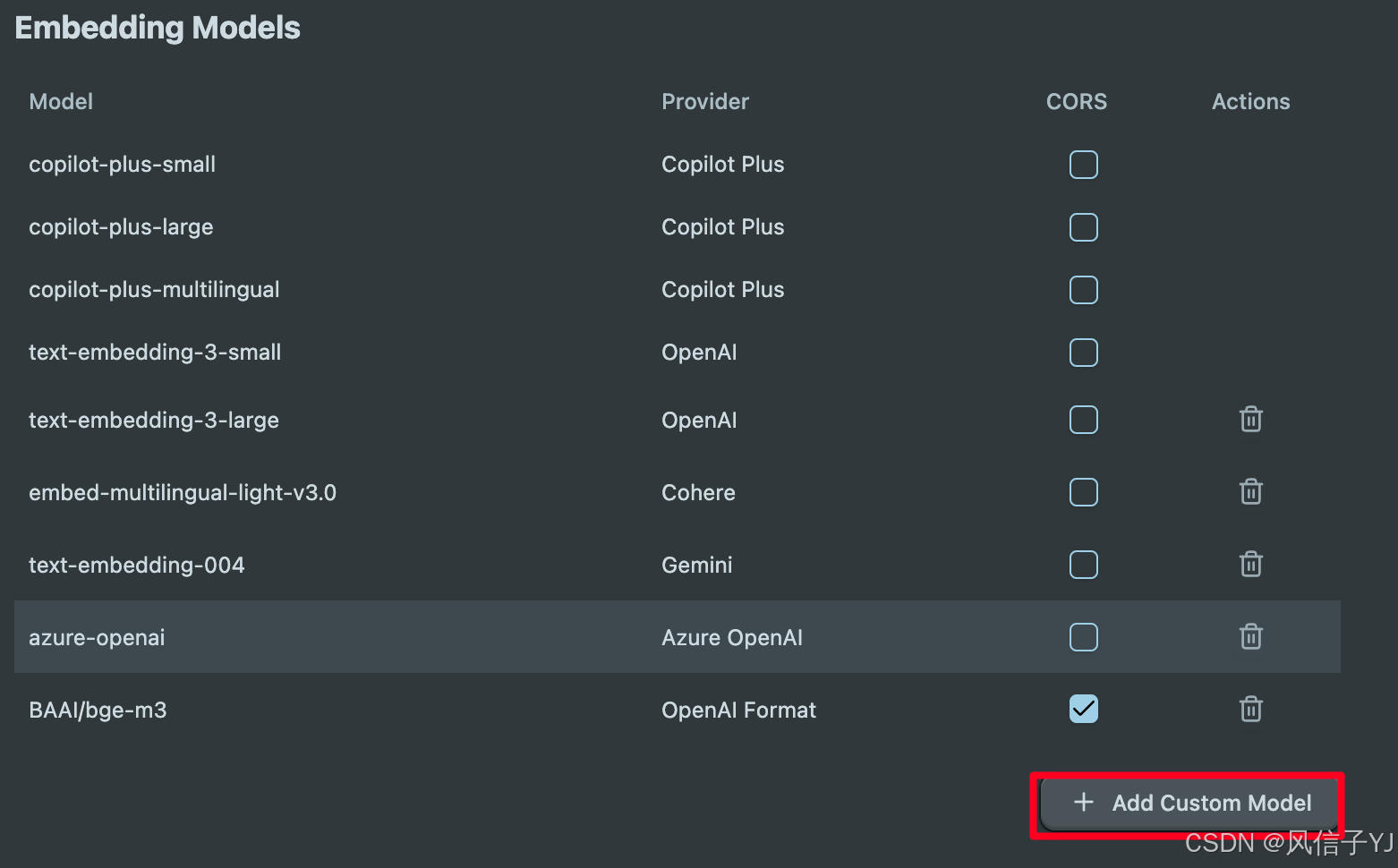
Task: Click the Provider column header
Action: [x=705, y=102]
